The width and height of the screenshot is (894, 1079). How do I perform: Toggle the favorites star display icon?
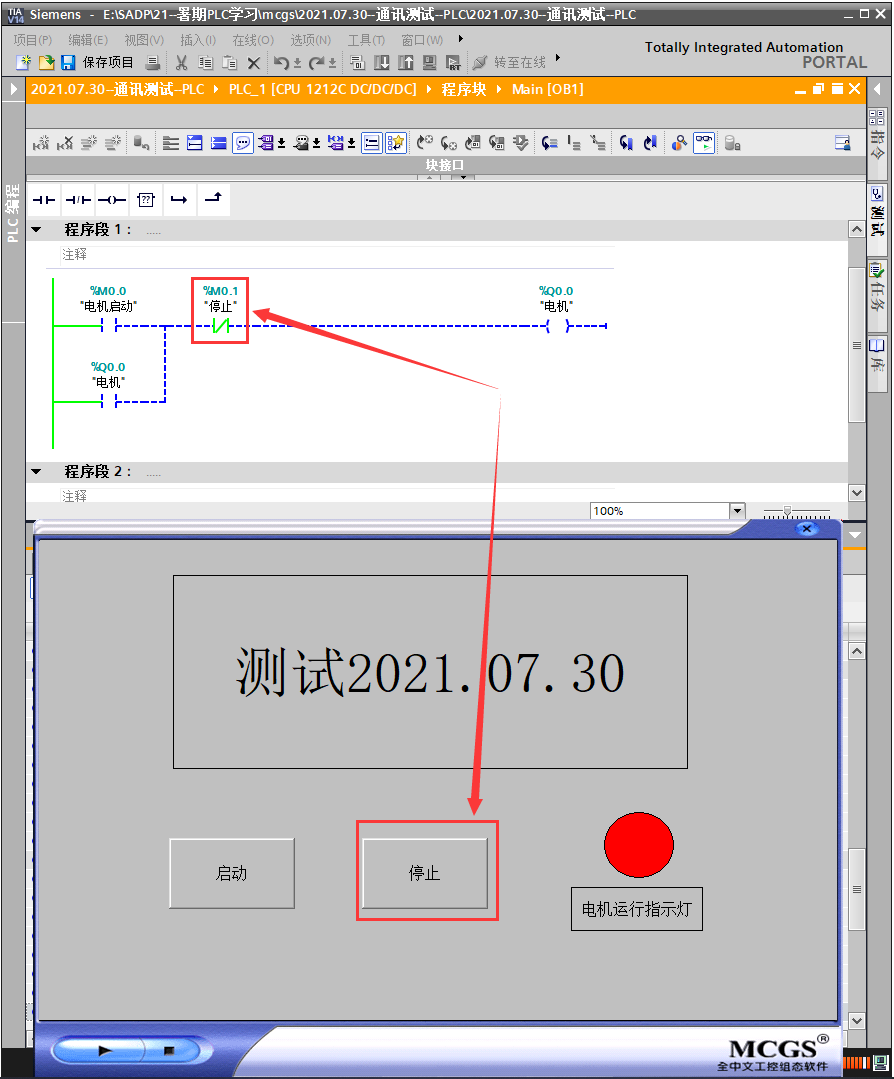(x=396, y=143)
